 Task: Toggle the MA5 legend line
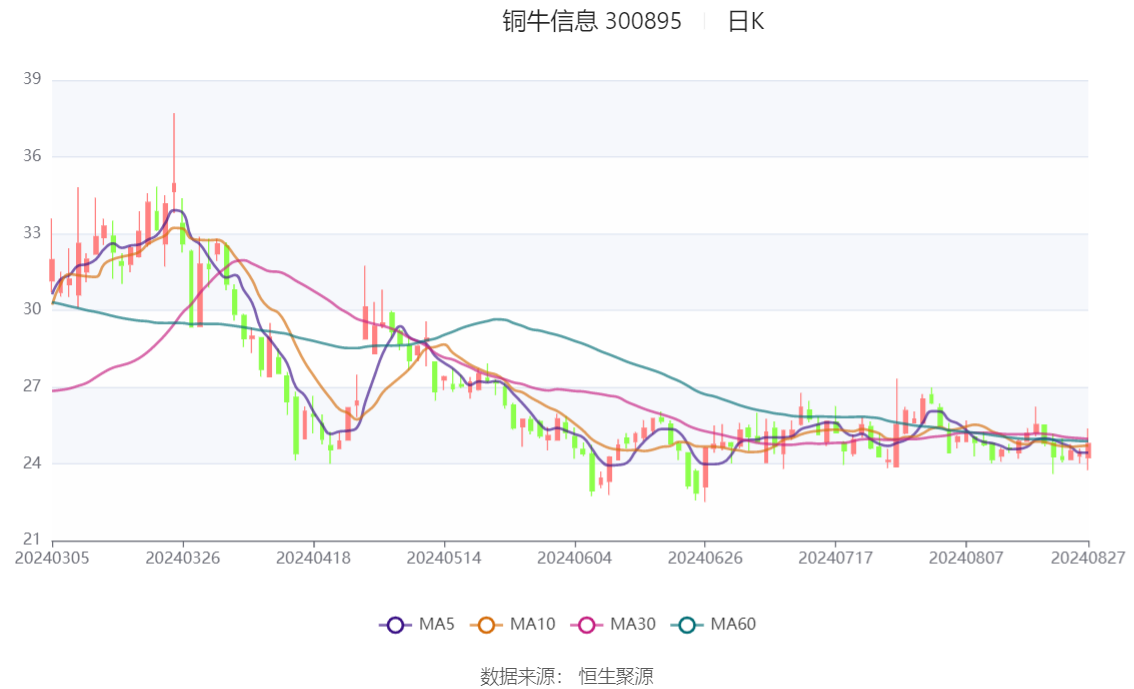pyautogui.click(x=417, y=625)
